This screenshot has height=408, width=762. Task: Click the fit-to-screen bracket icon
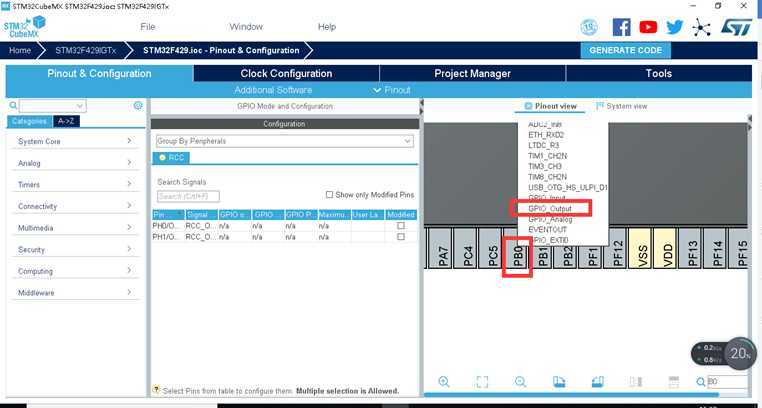(x=482, y=382)
